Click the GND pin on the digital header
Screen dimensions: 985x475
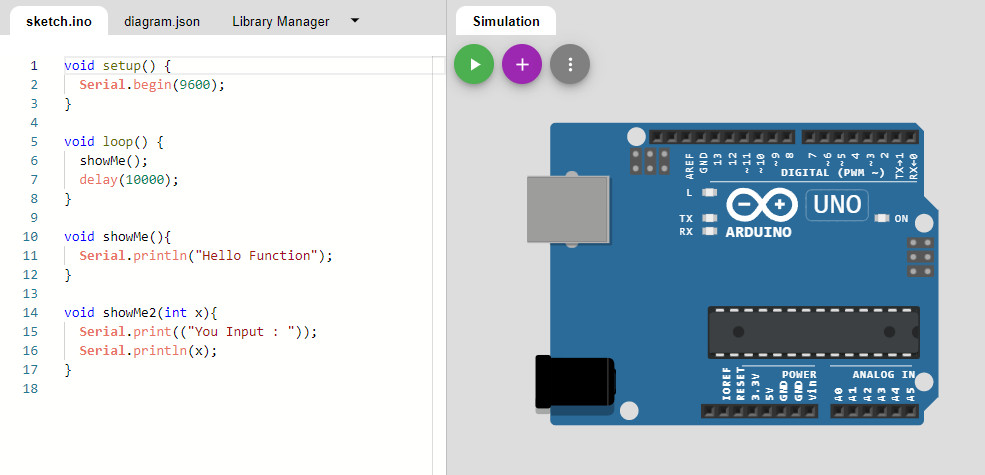(702, 137)
